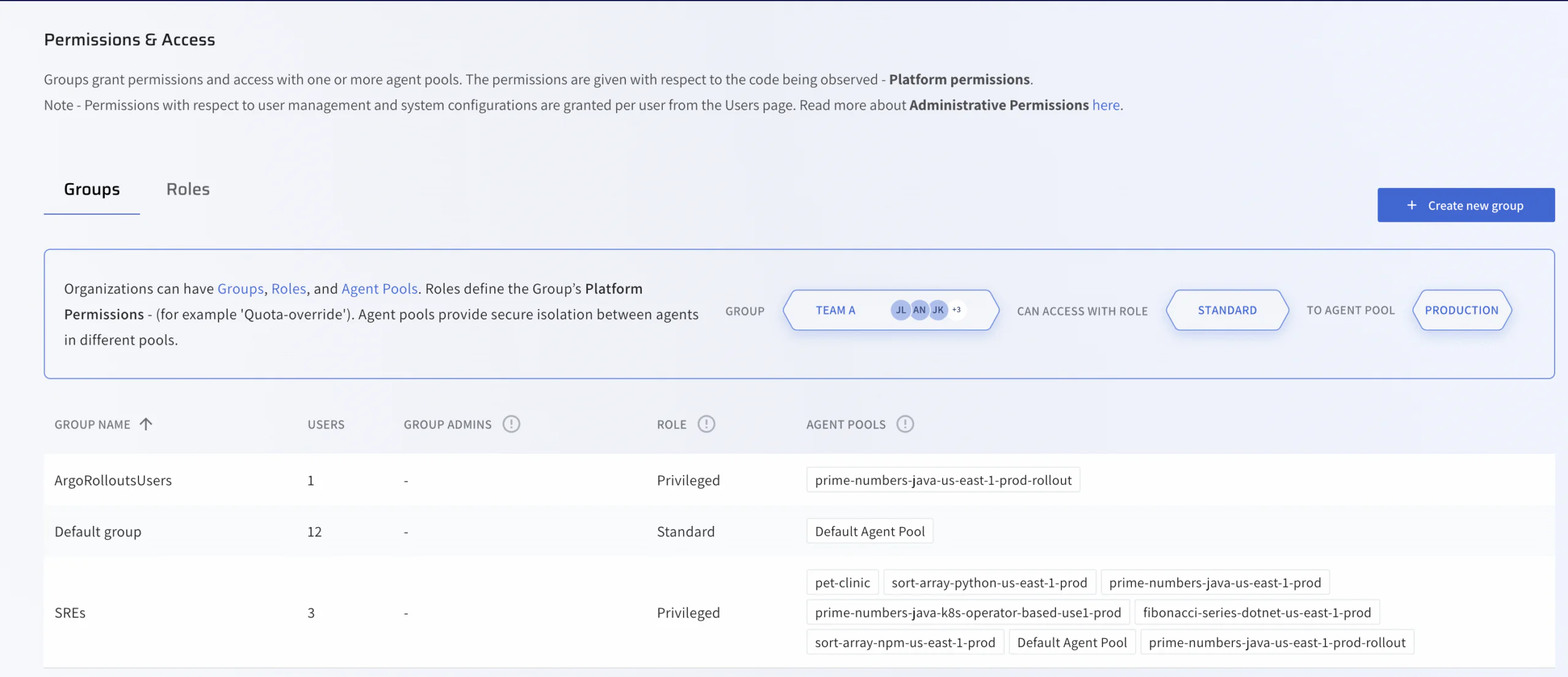This screenshot has height=677, width=1568.
Task: Open the STANDARD role selector
Action: [x=1227, y=310]
